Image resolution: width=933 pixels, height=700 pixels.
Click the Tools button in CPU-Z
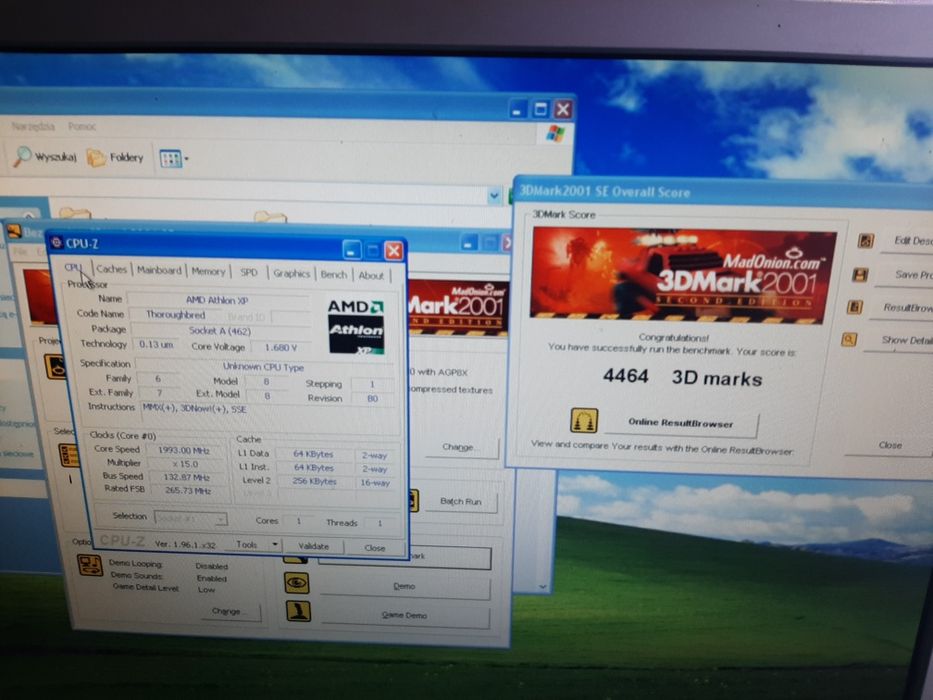click(x=246, y=545)
